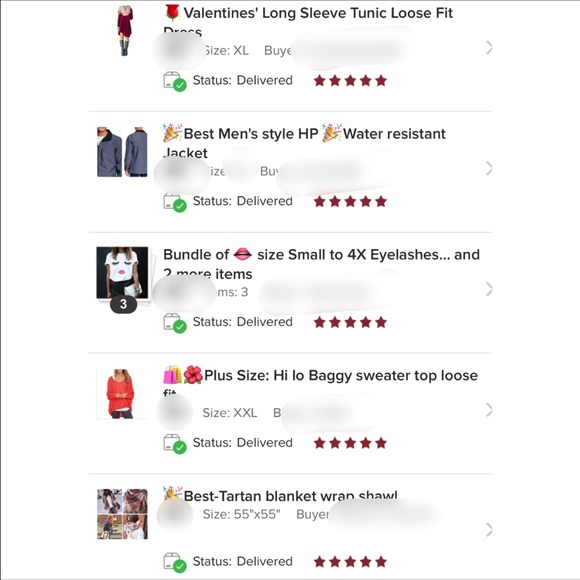Image resolution: width=580 pixels, height=580 pixels.
Task: Click the five-star rating on Men's Jacket order
Action: [x=350, y=202]
